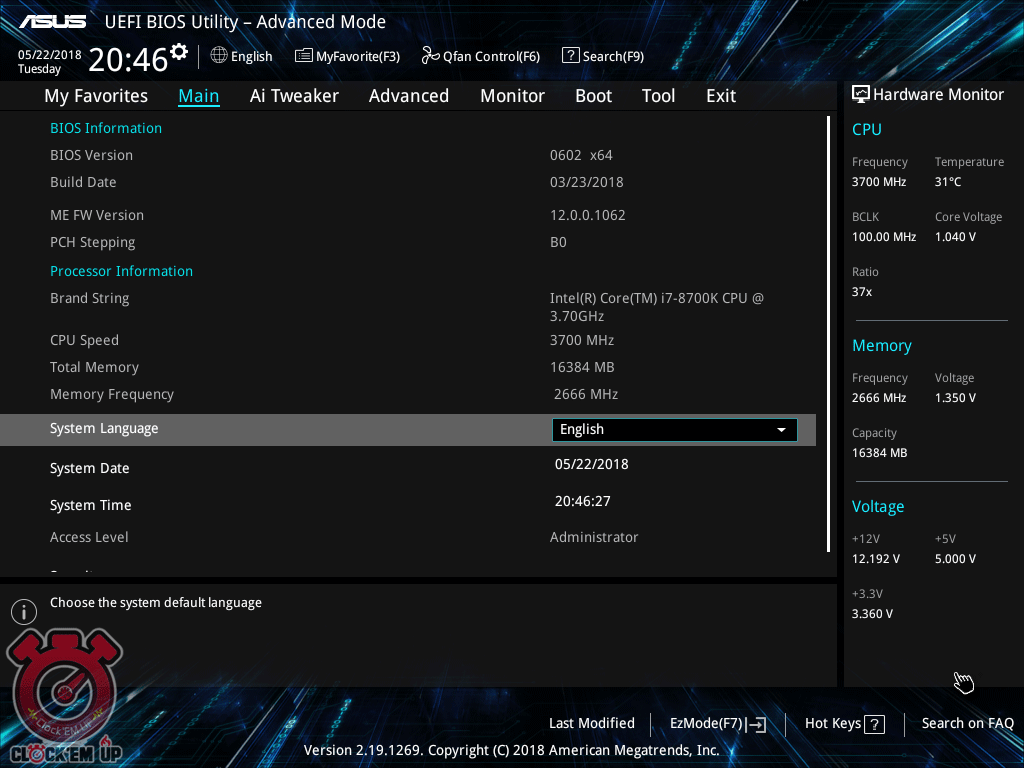Viewport: 1024px width, 768px height.
Task: Open Qfan Control(F6) fan icon
Action: click(x=431, y=56)
